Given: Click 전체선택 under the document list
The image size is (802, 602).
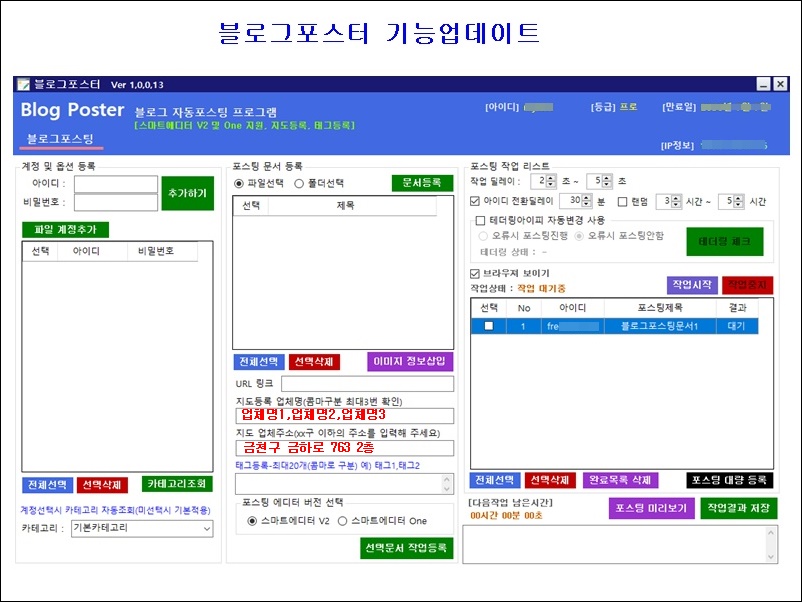Looking at the screenshot, I should click(259, 362).
